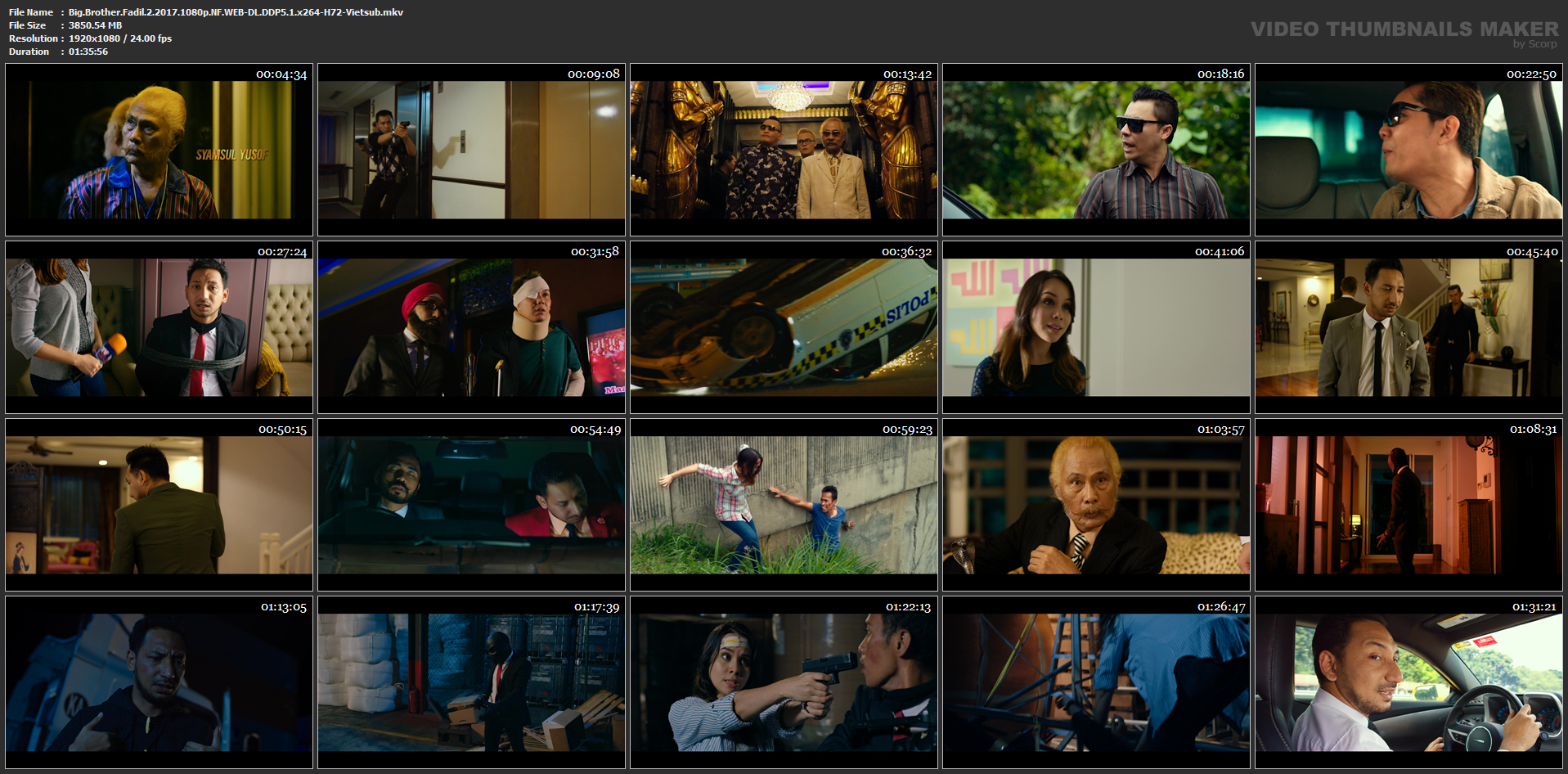The width and height of the screenshot is (1568, 774).
Task: Click the 00:45:40 timestamp label
Action: pos(1532,252)
